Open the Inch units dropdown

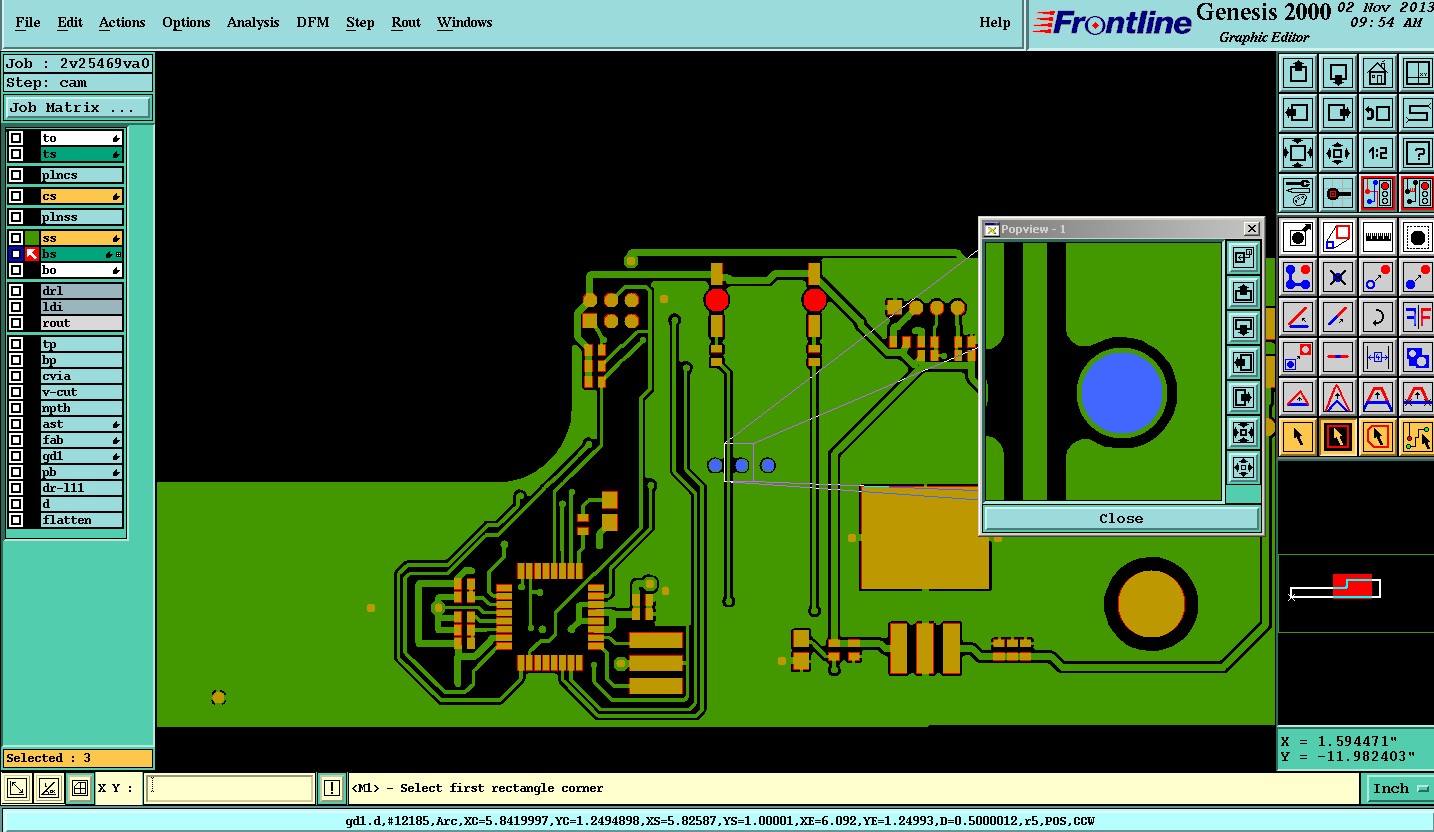click(x=1398, y=788)
